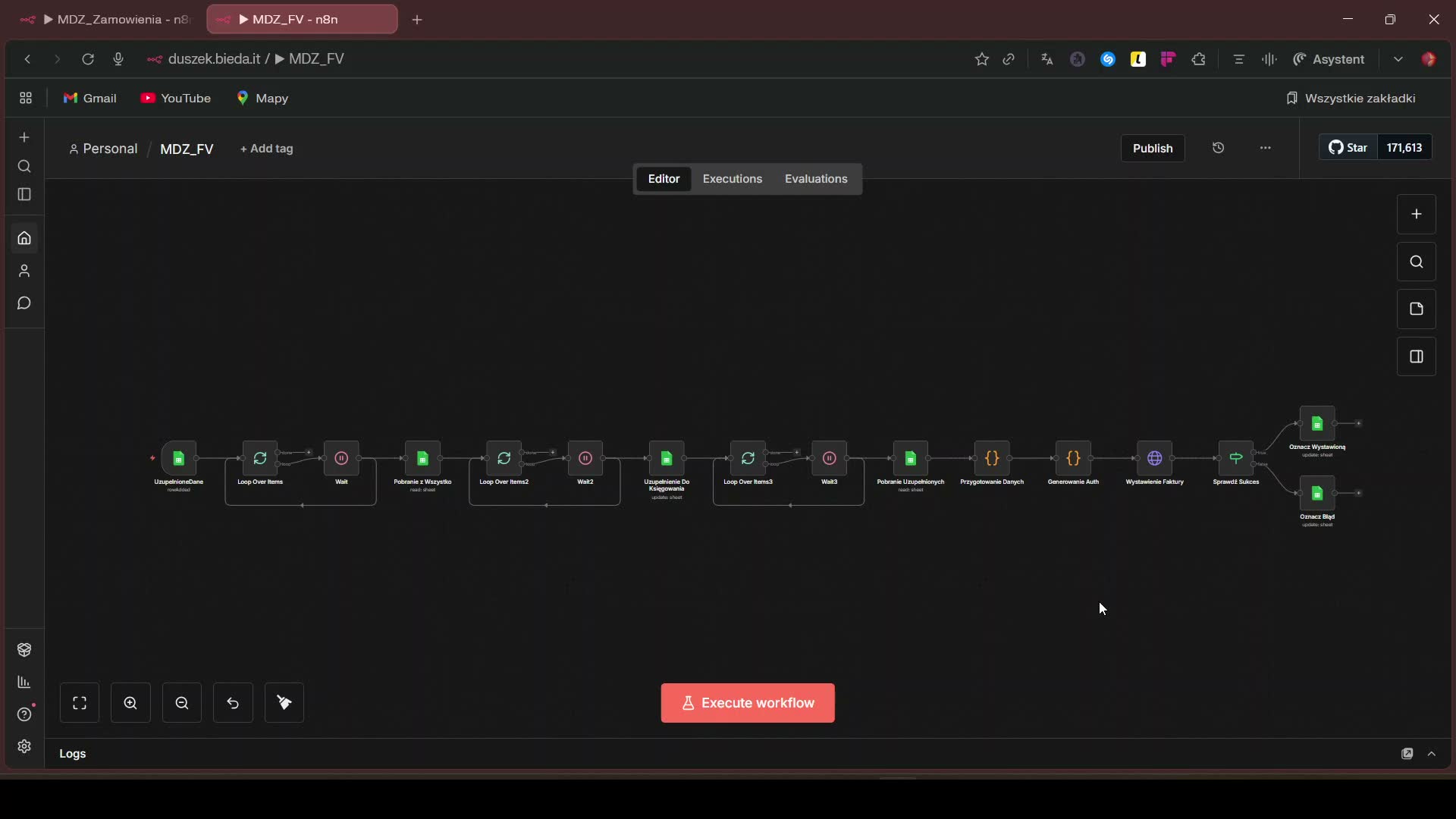This screenshot has width=1456, height=819.
Task: Select the first Loop Over Items node
Action: click(260, 458)
